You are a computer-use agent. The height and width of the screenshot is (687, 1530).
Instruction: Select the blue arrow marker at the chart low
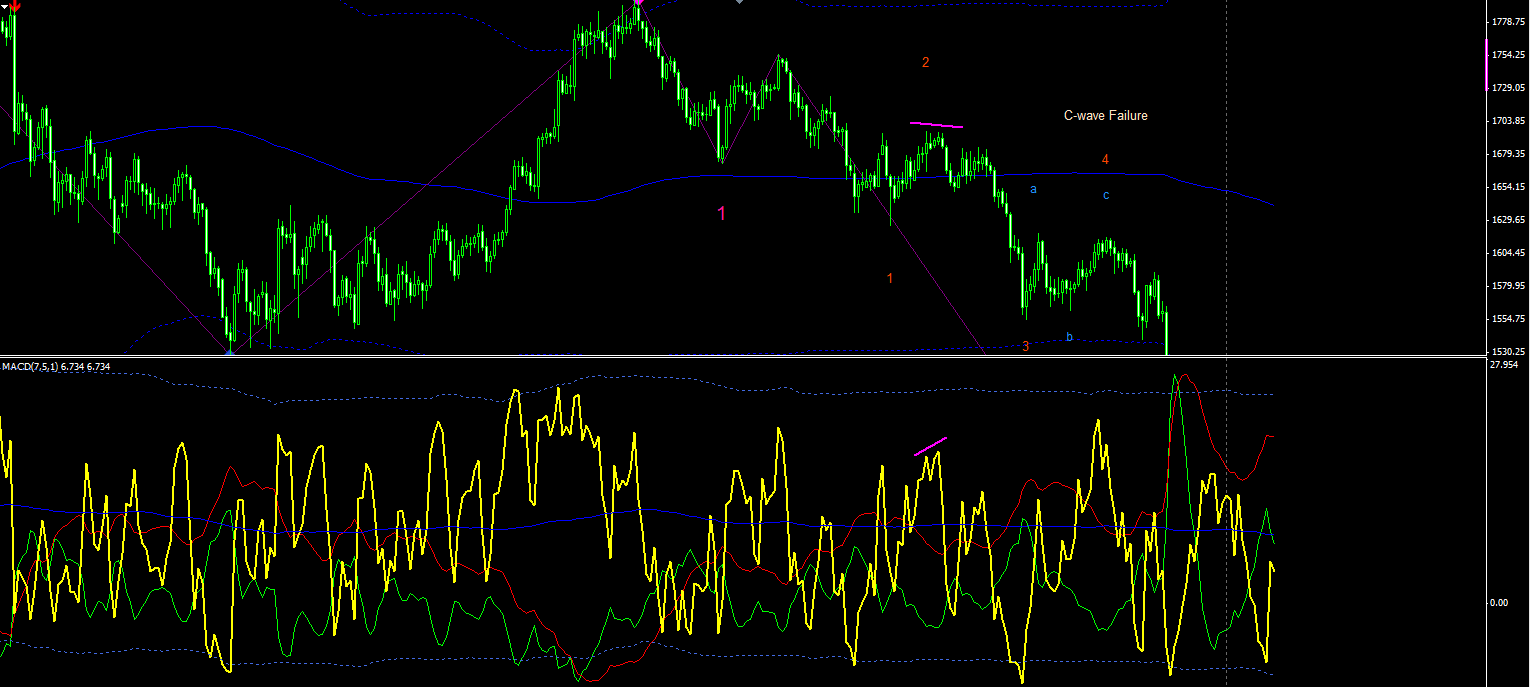click(x=231, y=351)
